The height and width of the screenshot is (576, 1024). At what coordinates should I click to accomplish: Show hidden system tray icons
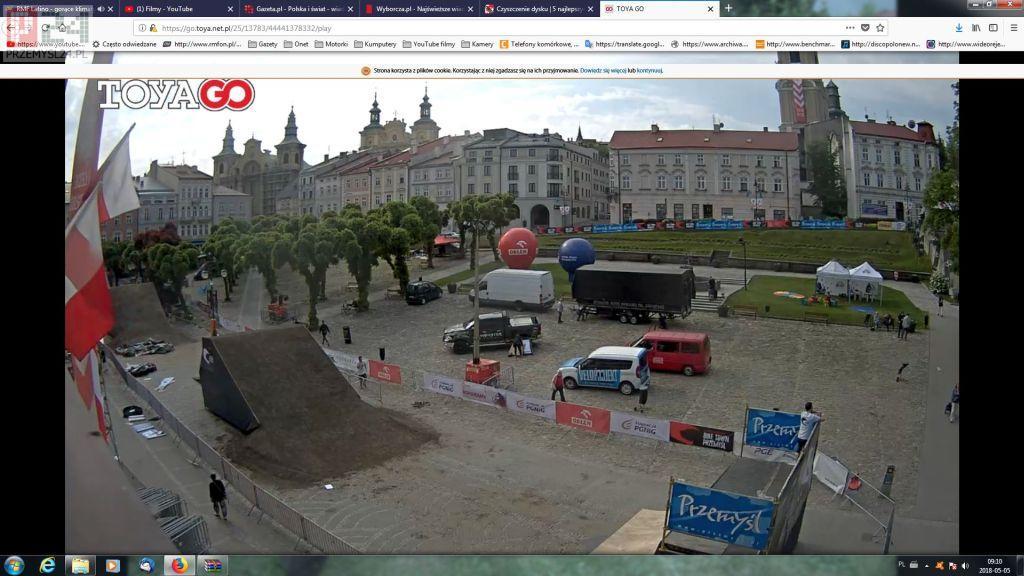click(x=927, y=566)
